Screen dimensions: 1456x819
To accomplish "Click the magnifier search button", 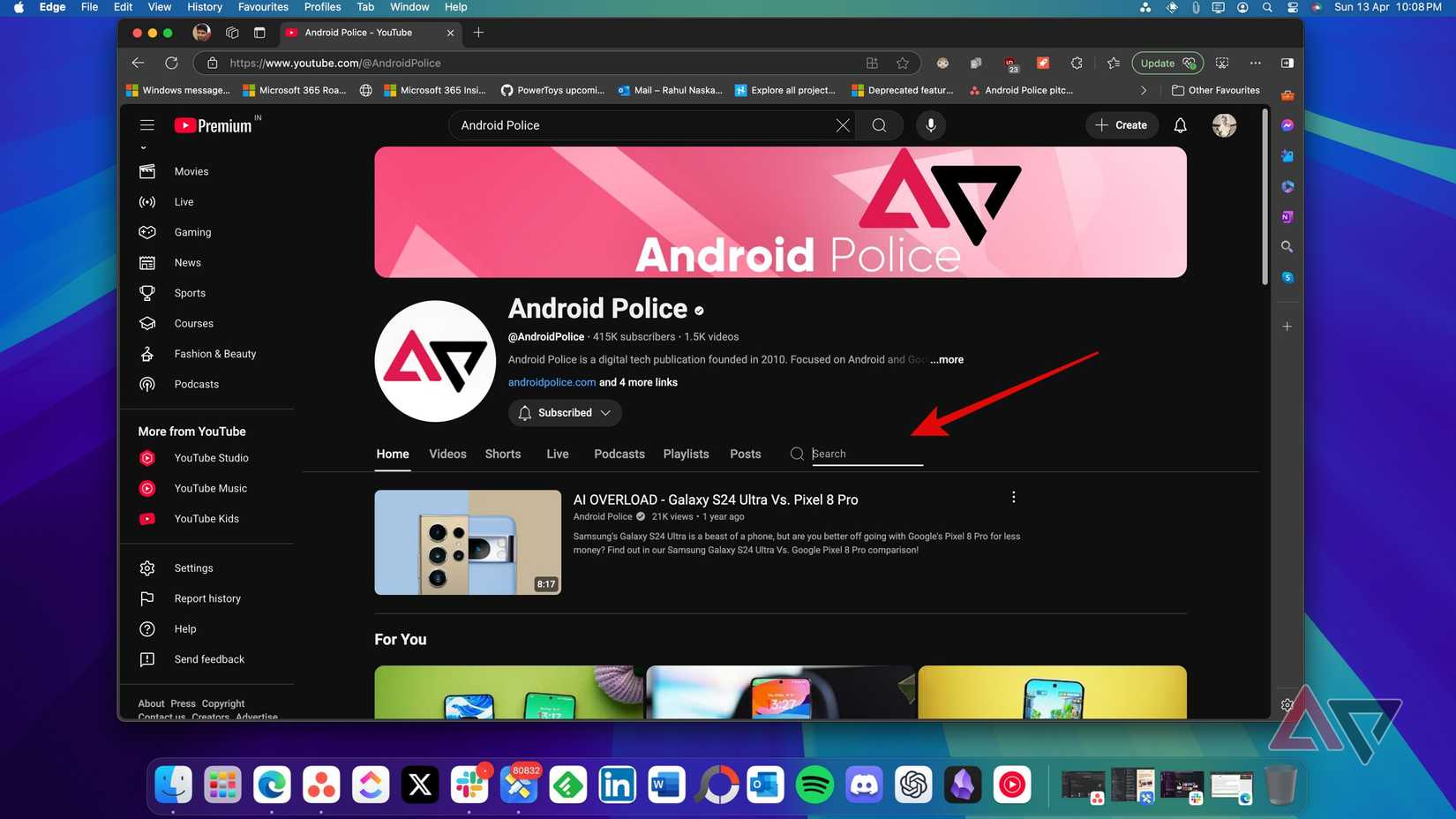I will click(879, 125).
